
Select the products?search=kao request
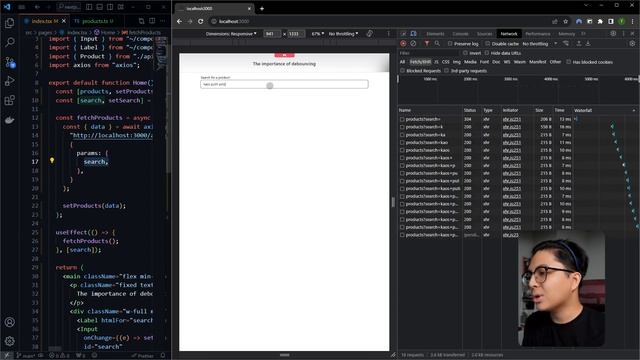[427, 142]
